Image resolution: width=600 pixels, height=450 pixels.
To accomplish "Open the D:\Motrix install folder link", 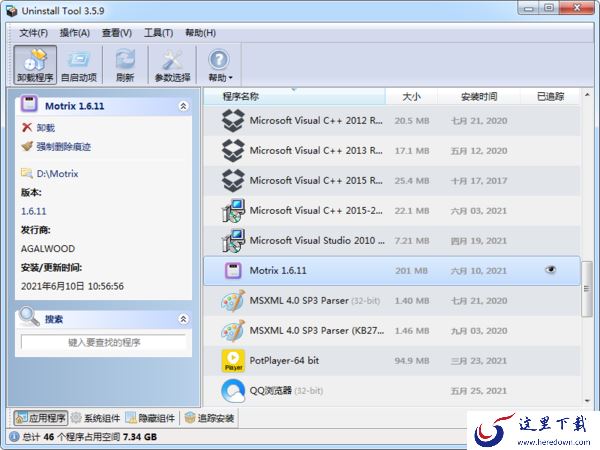I will coord(57,174).
